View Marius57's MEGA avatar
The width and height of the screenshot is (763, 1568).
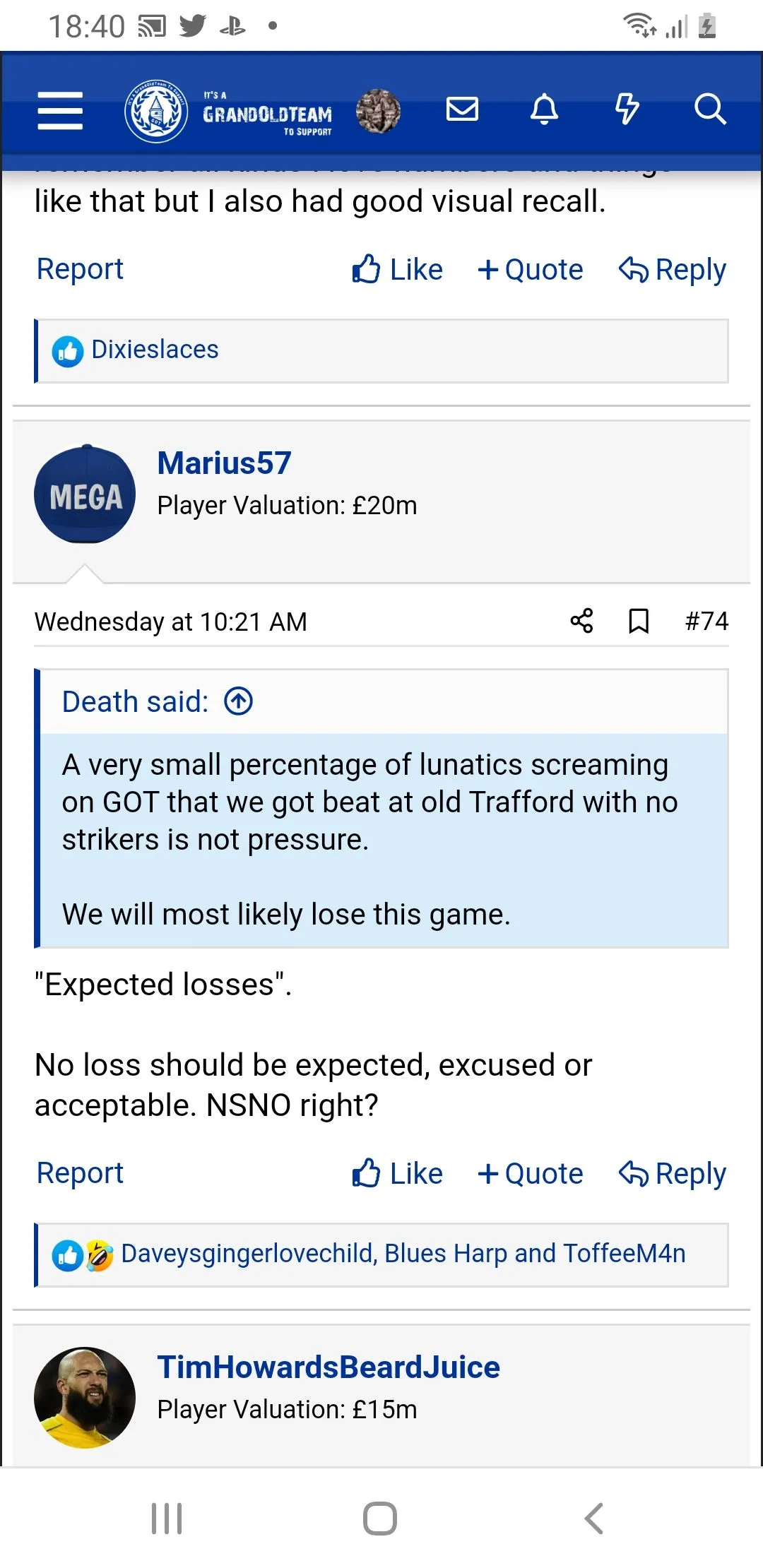tap(85, 494)
